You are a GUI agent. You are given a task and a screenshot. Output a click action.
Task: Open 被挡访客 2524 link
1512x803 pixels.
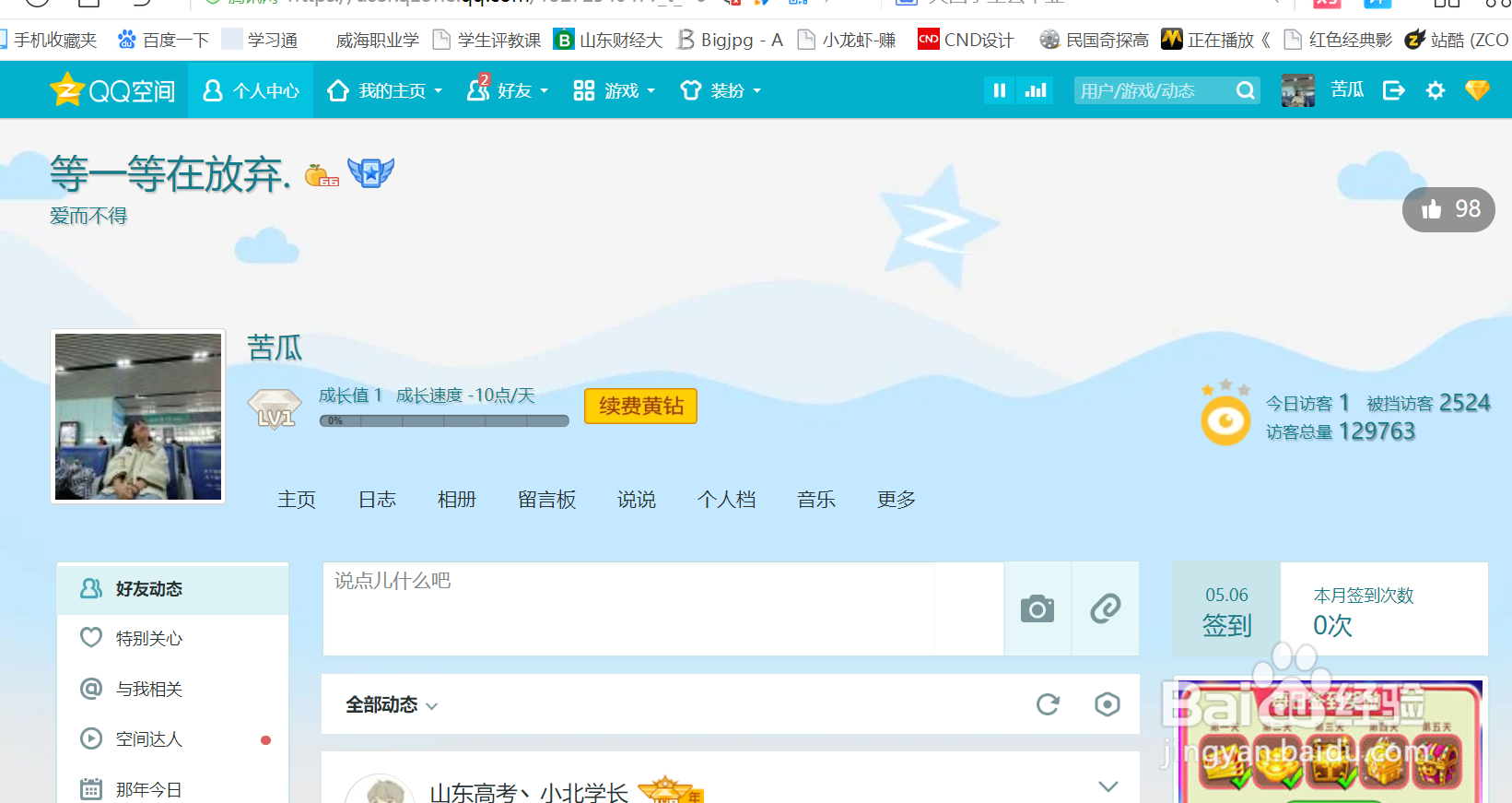(1428, 403)
